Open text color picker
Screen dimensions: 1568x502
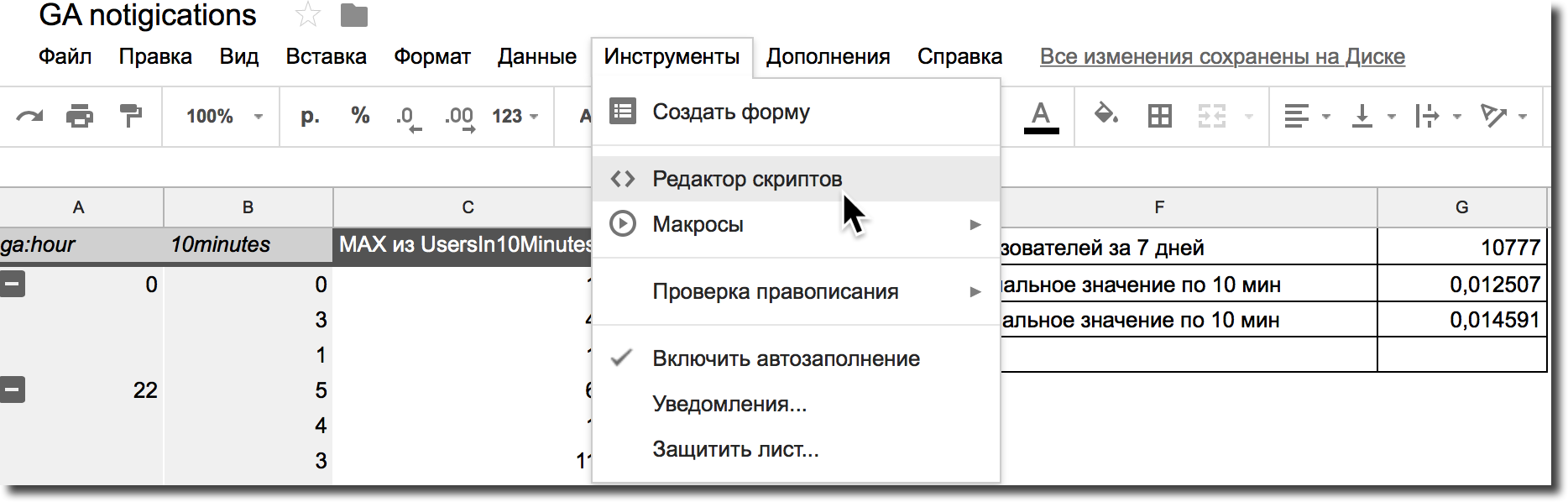1041,117
